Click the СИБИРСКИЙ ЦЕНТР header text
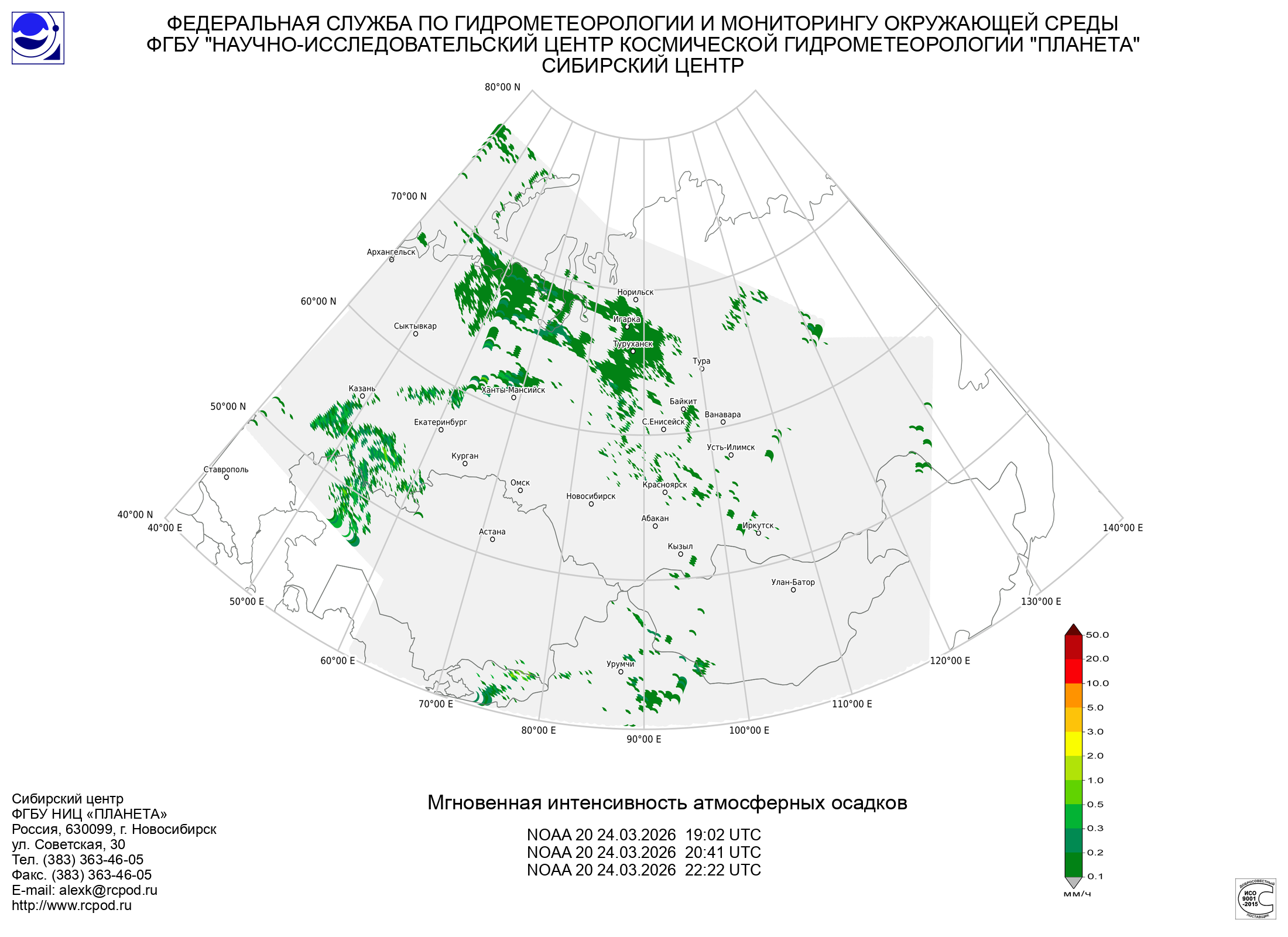 coord(642,66)
